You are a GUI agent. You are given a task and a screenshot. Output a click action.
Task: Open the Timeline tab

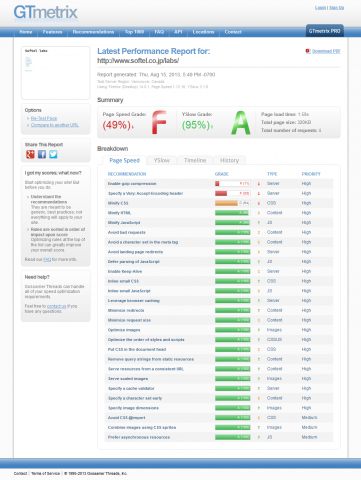coord(195,160)
